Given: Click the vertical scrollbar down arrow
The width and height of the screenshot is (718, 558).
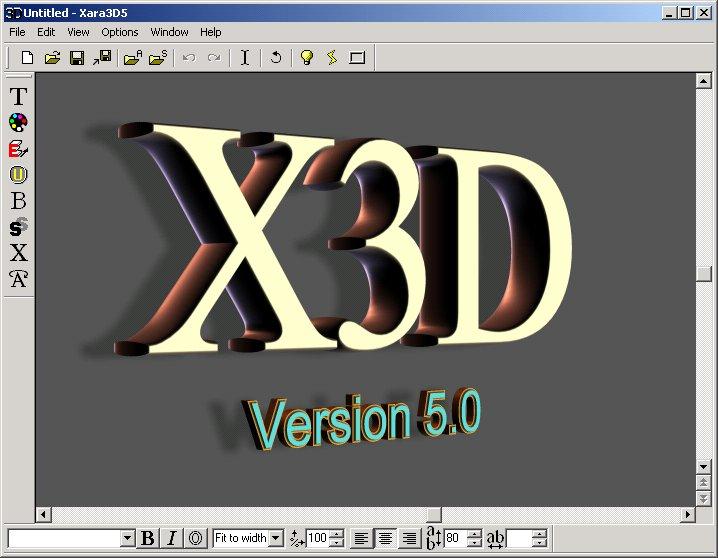Looking at the screenshot, I should 703,467.
